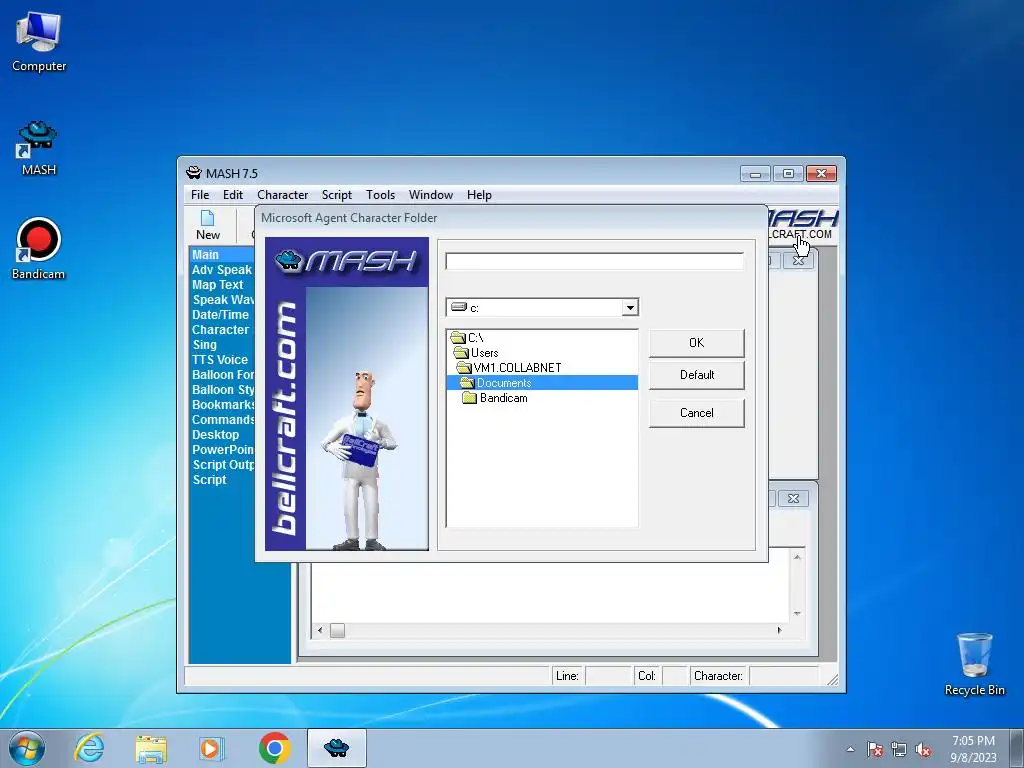Open the Windows Start menu
The height and width of the screenshot is (768, 1024).
click(x=27, y=748)
